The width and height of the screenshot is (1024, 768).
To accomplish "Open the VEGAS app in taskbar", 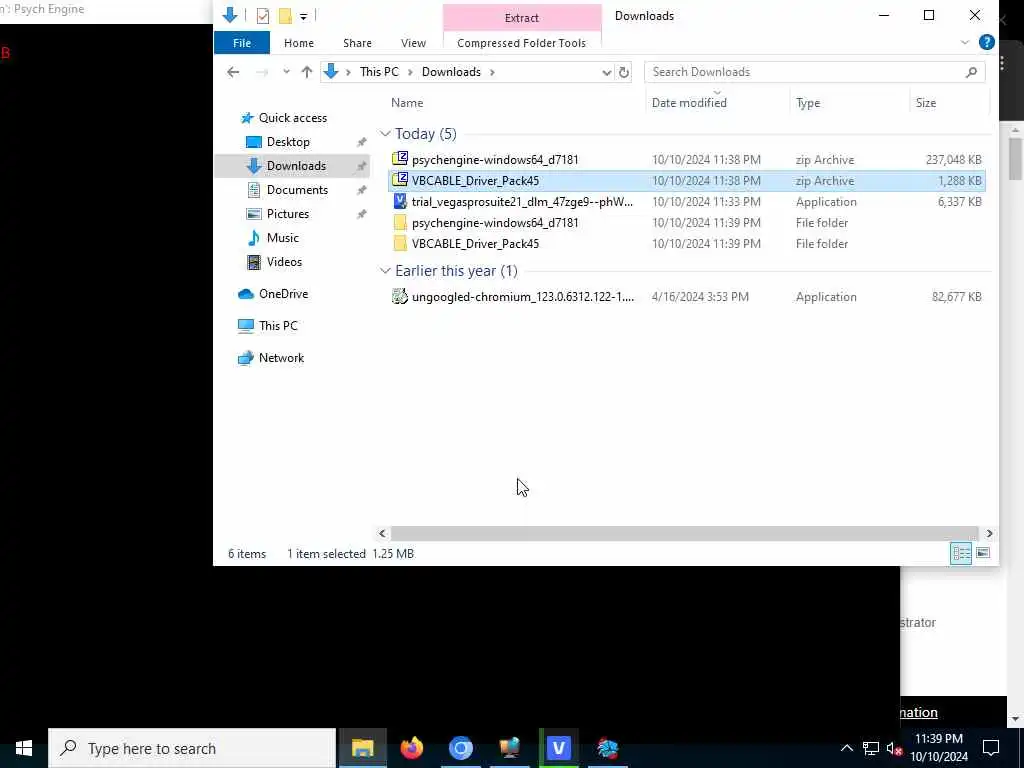I will coord(558,748).
